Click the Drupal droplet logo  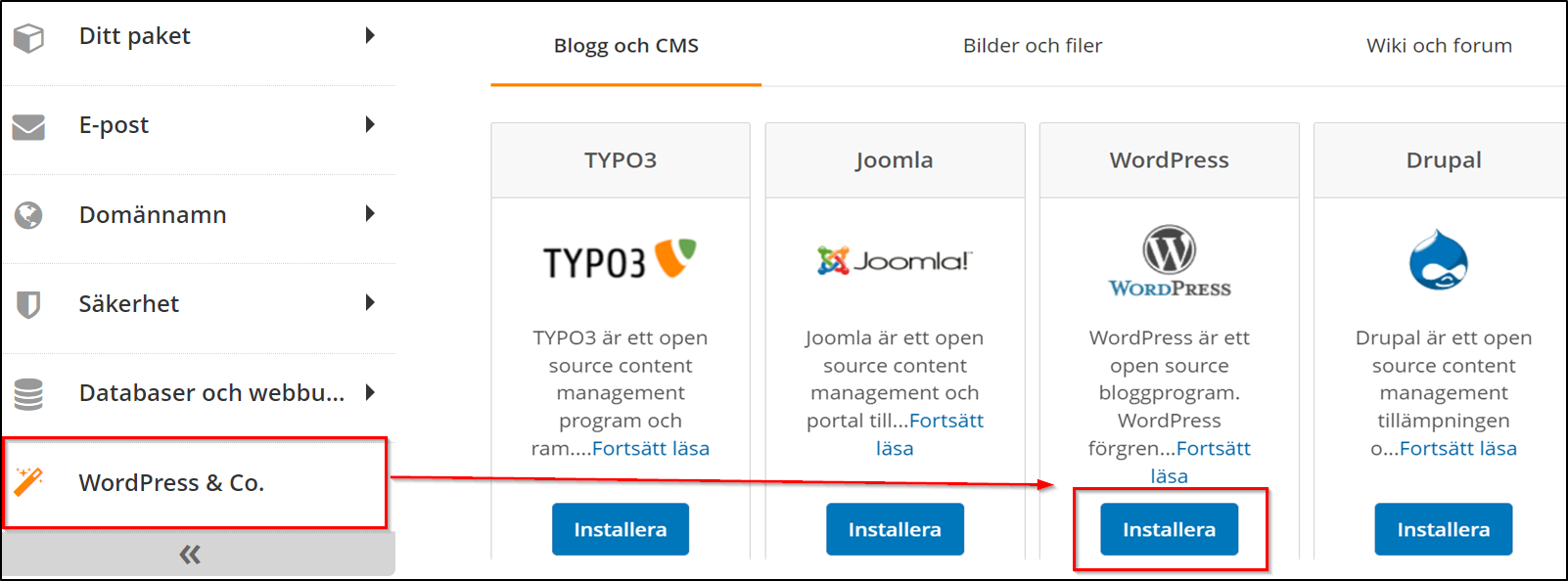pos(1443,259)
